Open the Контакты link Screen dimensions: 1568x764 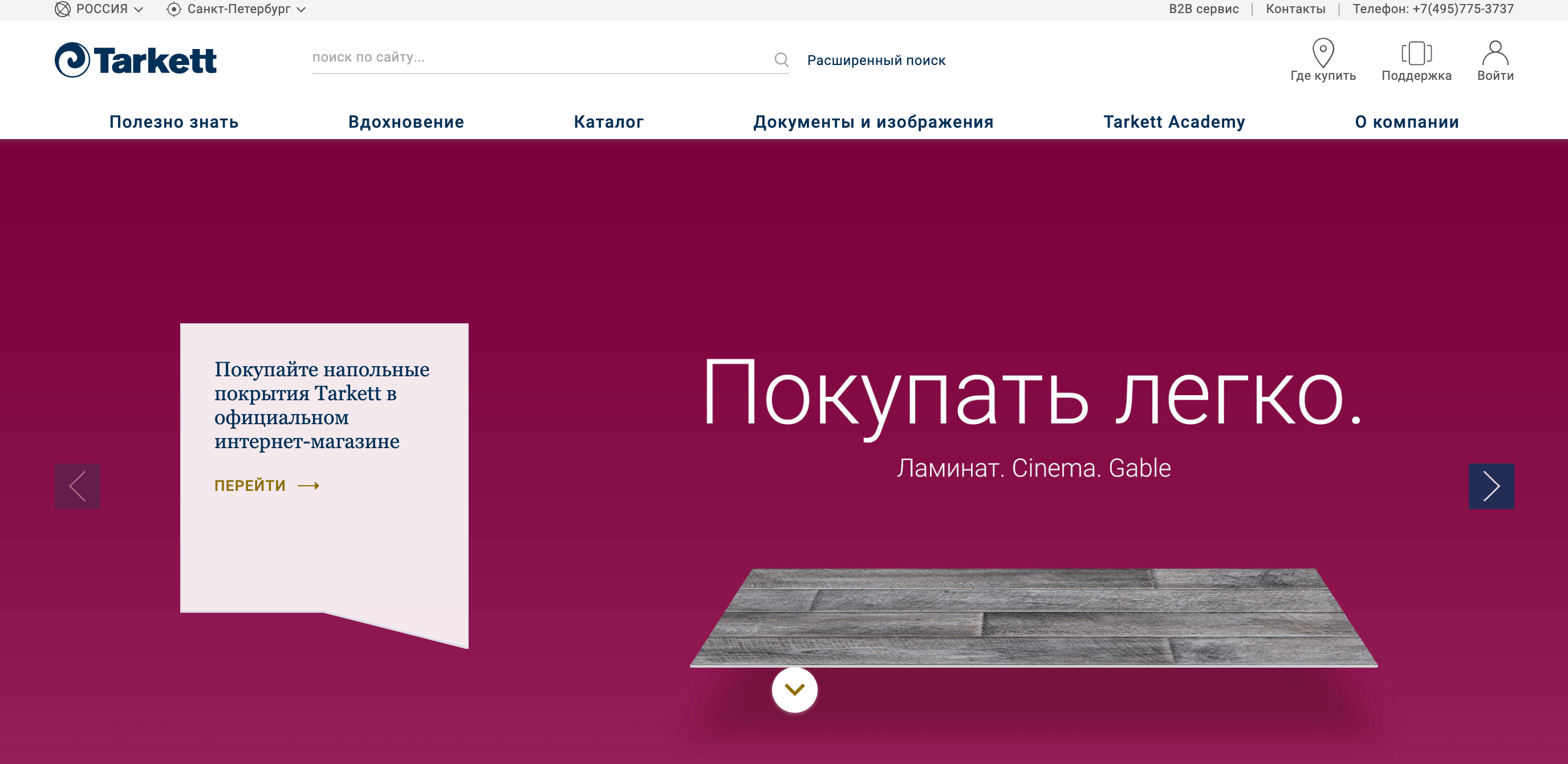pyautogui.click(x=1295, y=9)
